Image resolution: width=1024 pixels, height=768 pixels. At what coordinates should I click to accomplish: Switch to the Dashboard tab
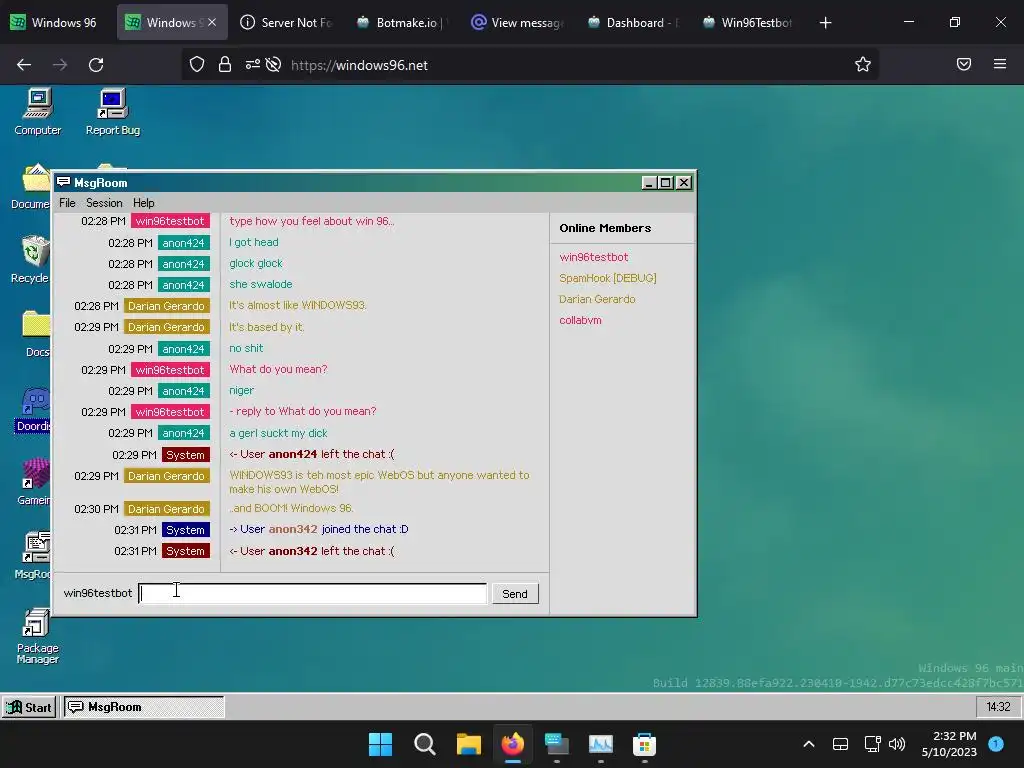(632, 22)
